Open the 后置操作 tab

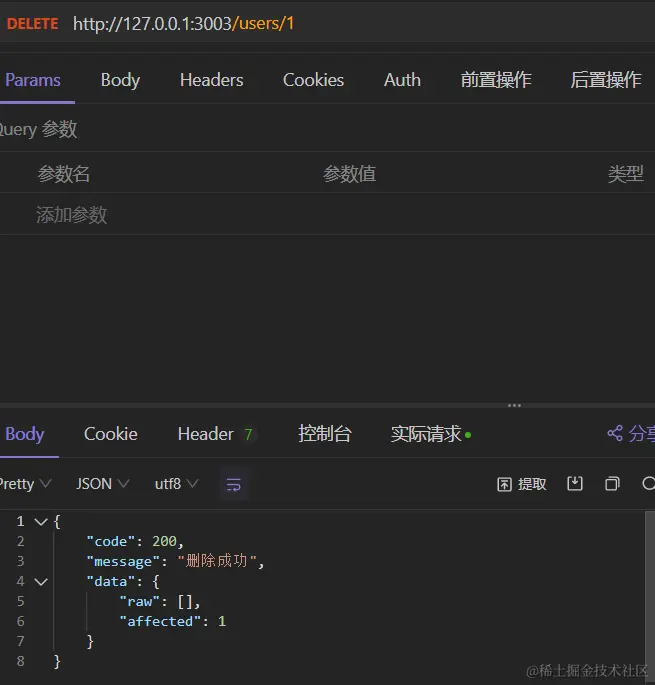tap(606, 80)
